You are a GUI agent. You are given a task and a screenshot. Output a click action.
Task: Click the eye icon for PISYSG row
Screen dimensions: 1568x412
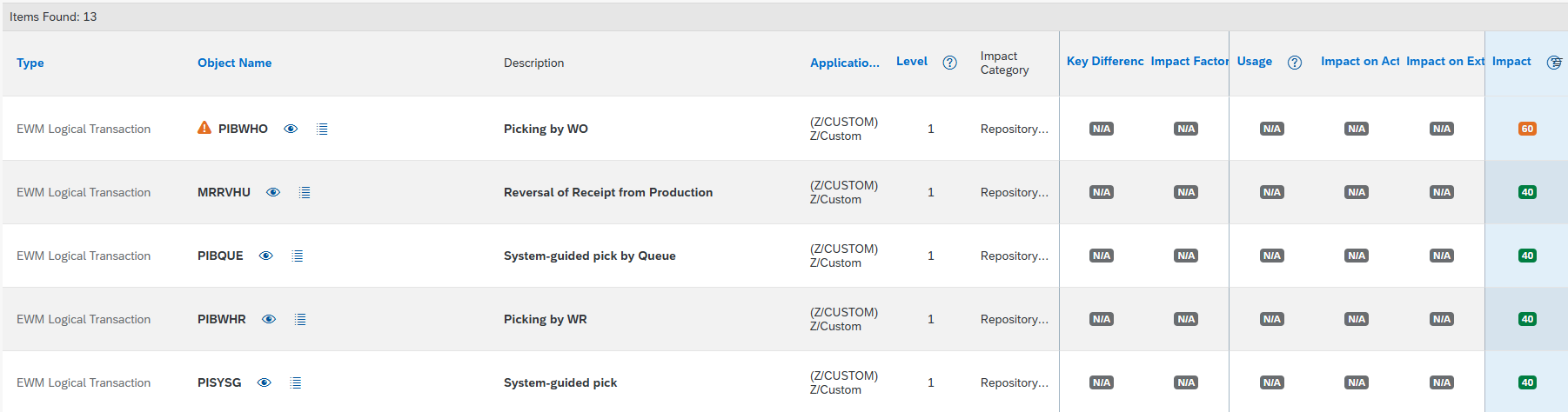[x=265, y=382]
